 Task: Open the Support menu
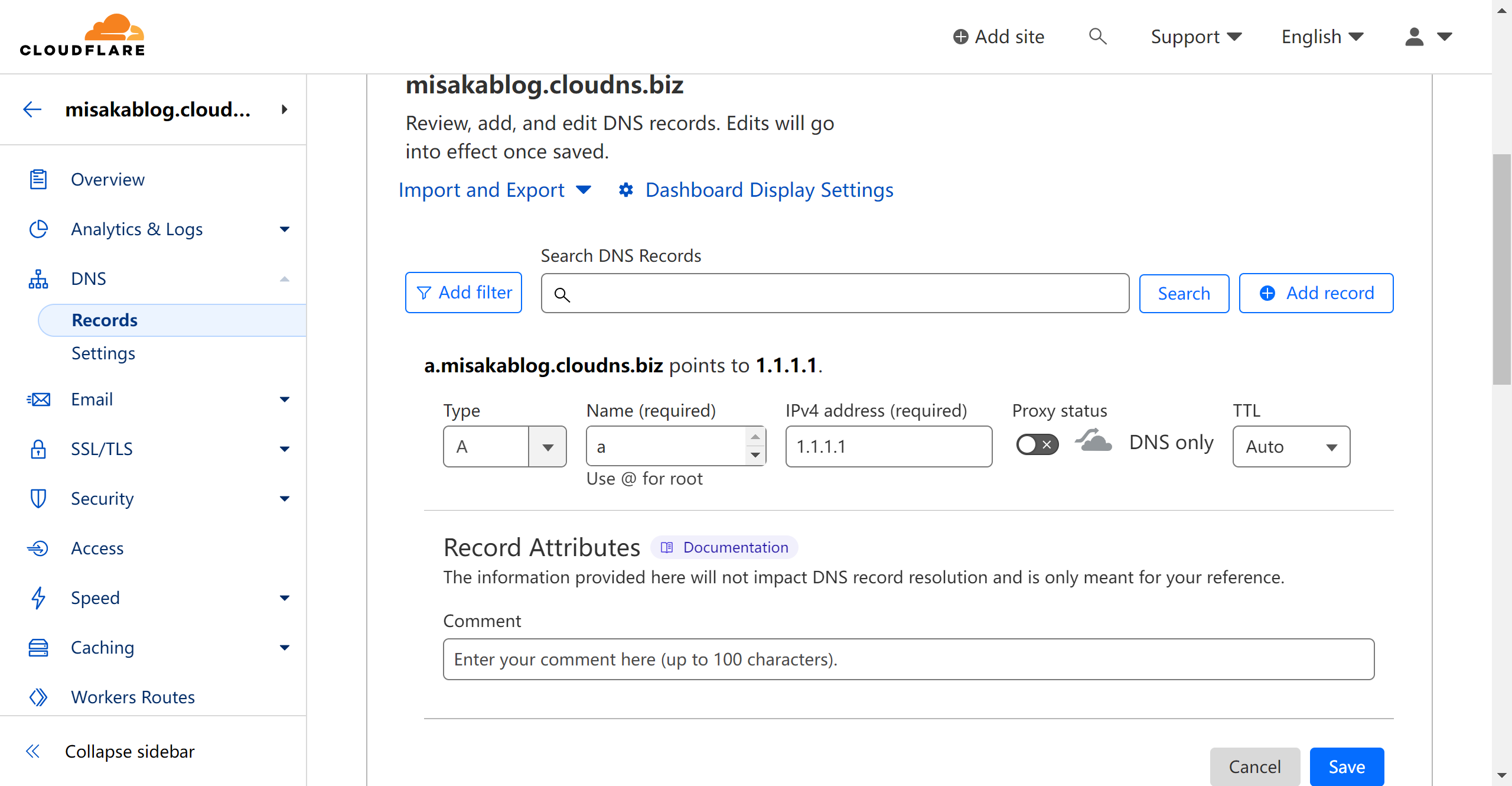[1196, 37]
